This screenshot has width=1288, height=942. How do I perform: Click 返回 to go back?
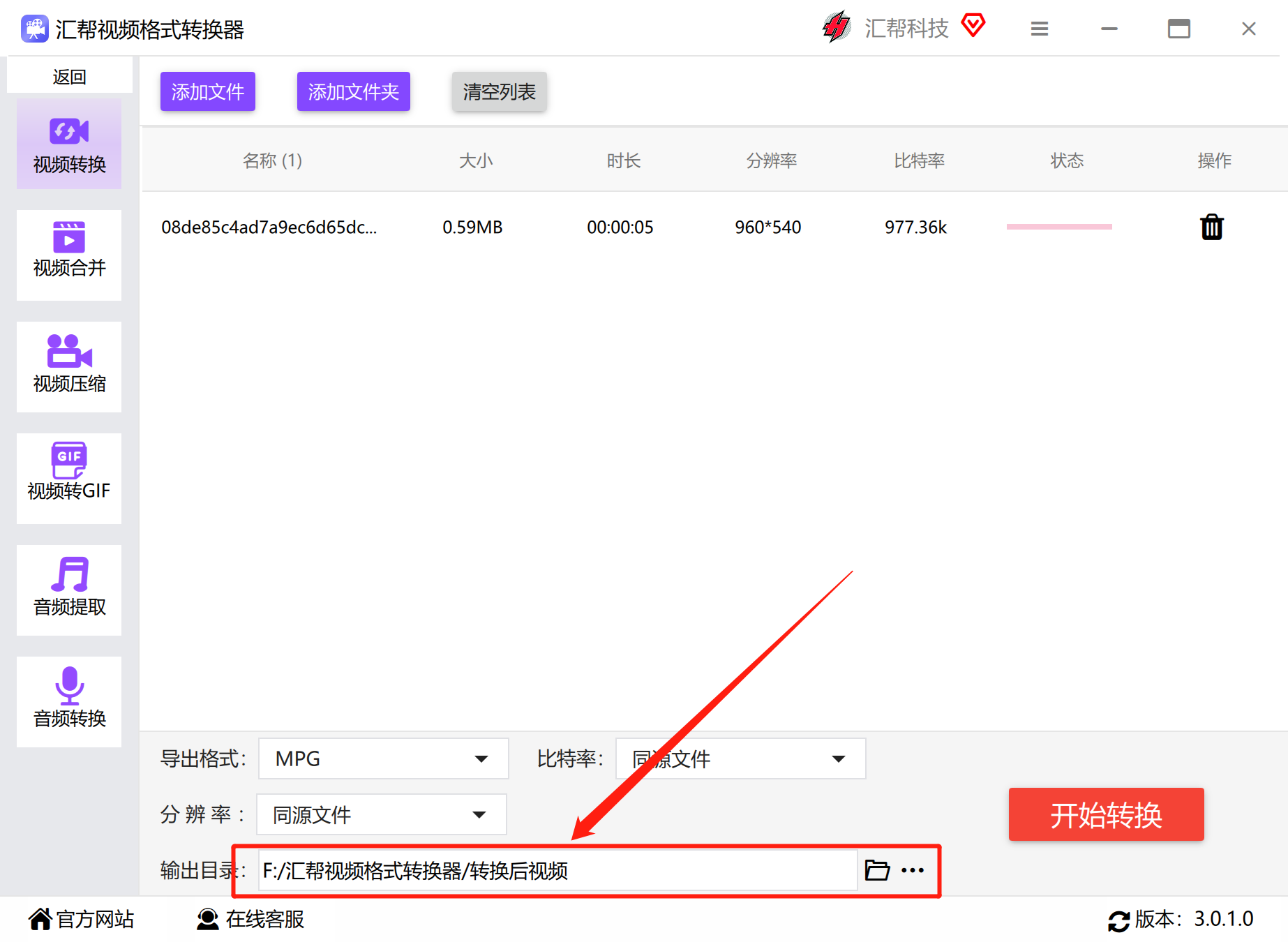[x=70, y=76]
